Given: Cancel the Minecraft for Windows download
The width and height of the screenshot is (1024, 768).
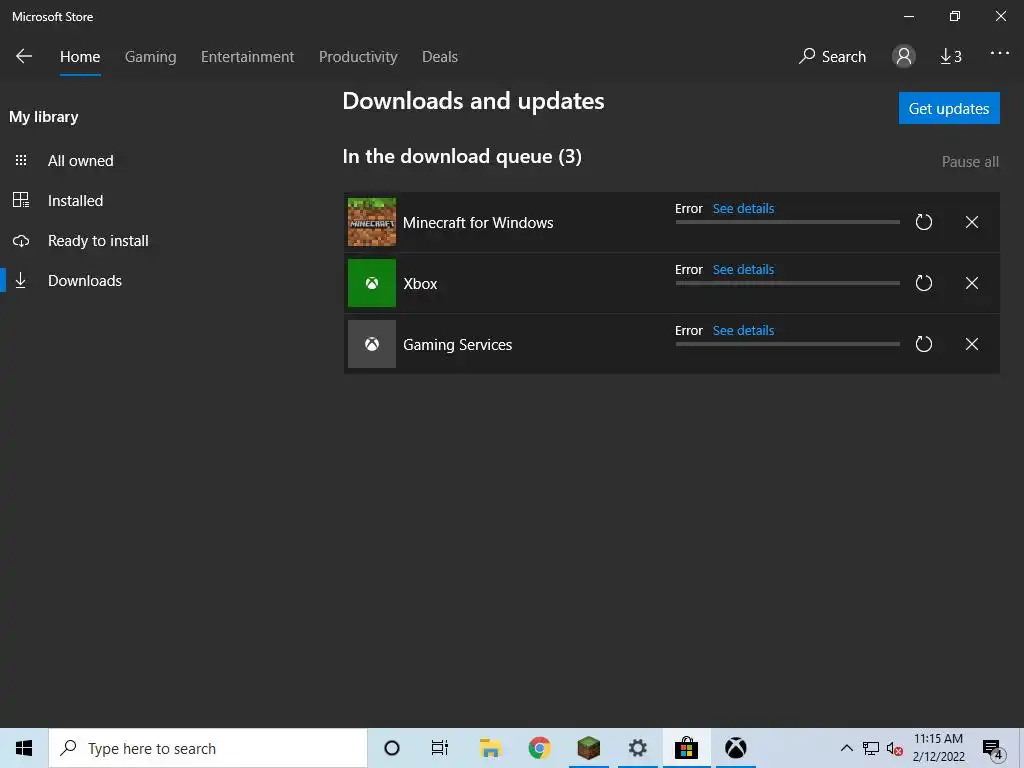Looking at the screenshot, I should tap(972, 222).
